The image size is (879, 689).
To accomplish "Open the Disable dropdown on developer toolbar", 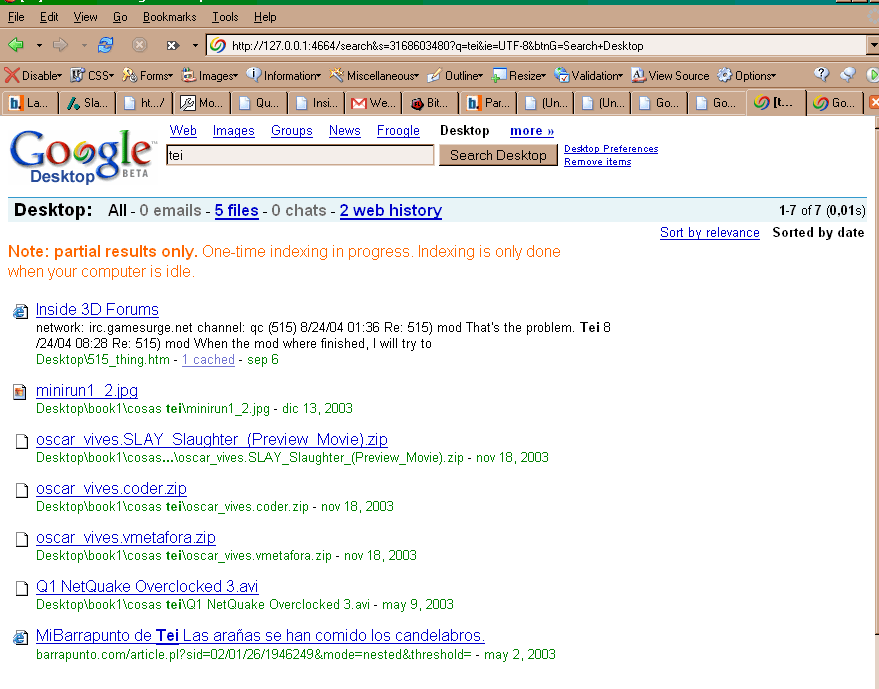I will pos(33,75).
